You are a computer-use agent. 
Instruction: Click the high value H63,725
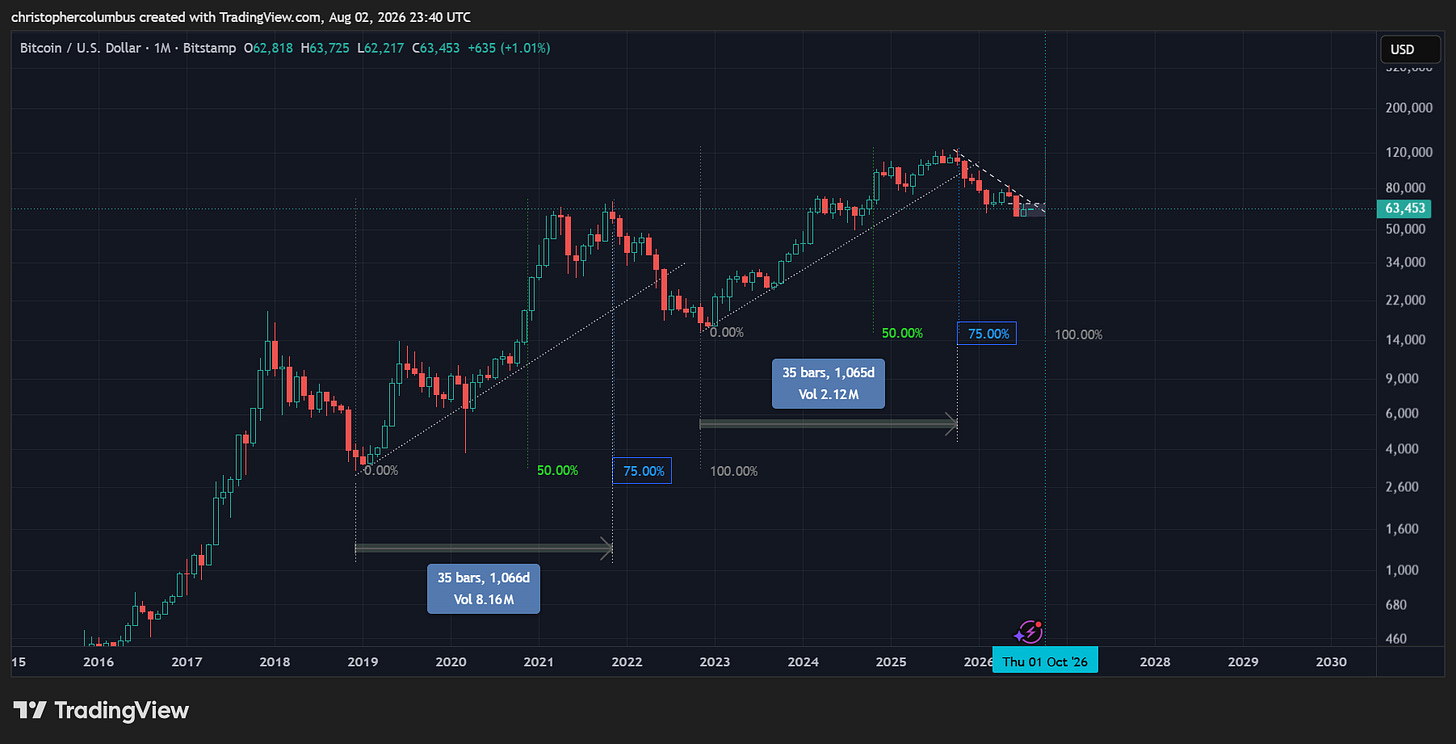(325, 48)
